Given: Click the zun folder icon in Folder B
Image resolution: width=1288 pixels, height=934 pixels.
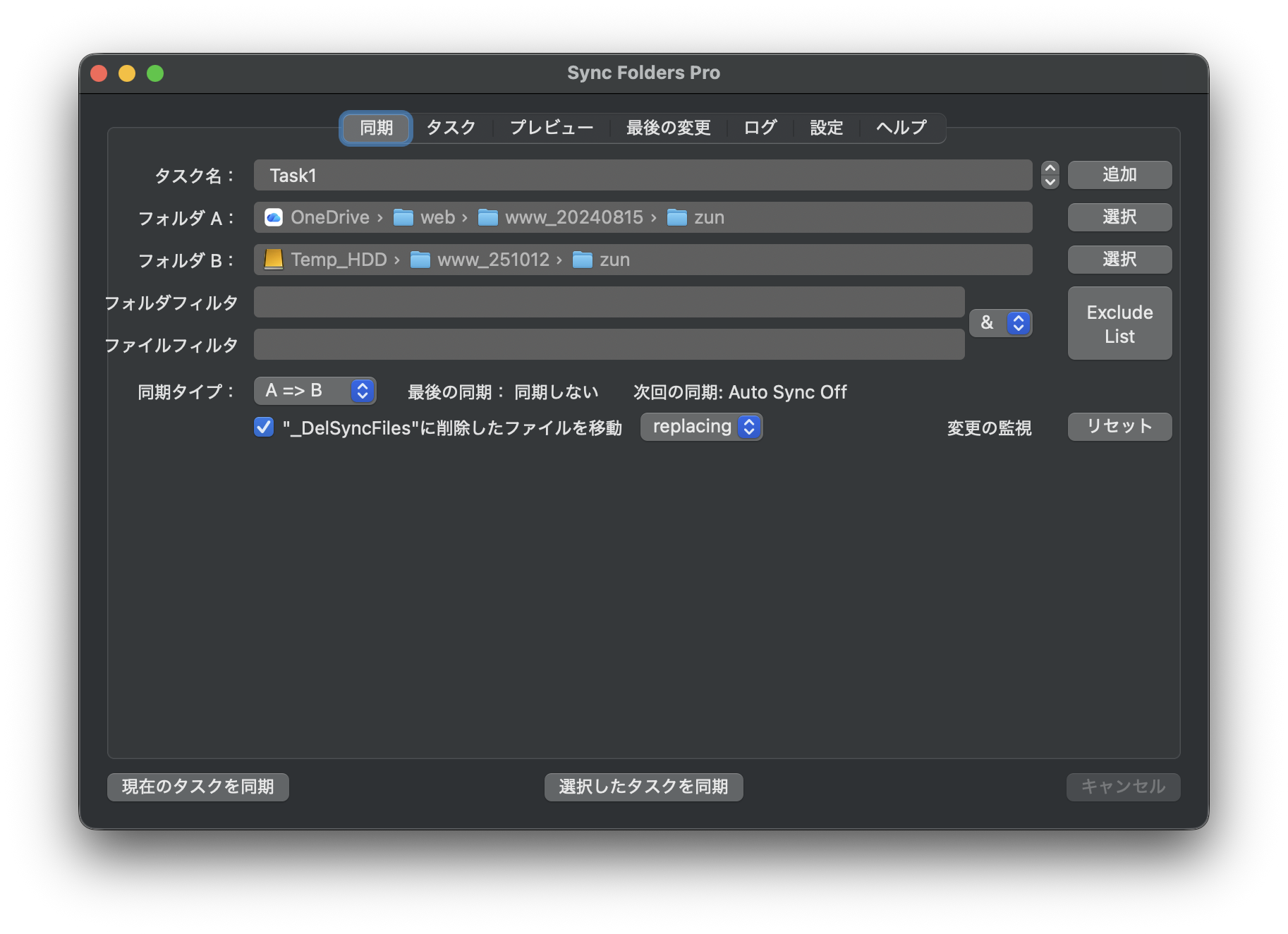Looking at the screenshot, I should [x=583, y=260].
